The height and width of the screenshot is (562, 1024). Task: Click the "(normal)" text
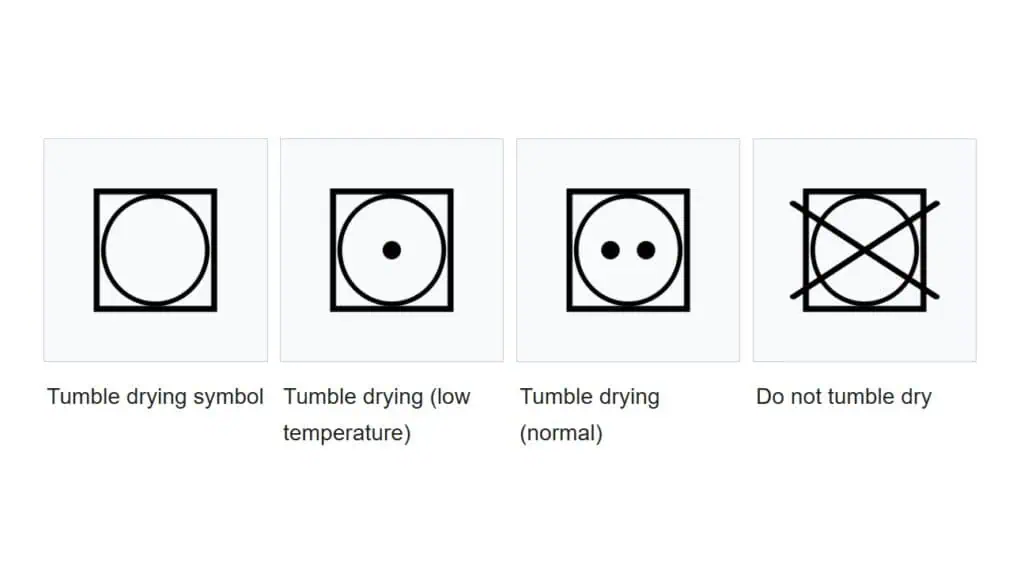(x=561, y=433)
